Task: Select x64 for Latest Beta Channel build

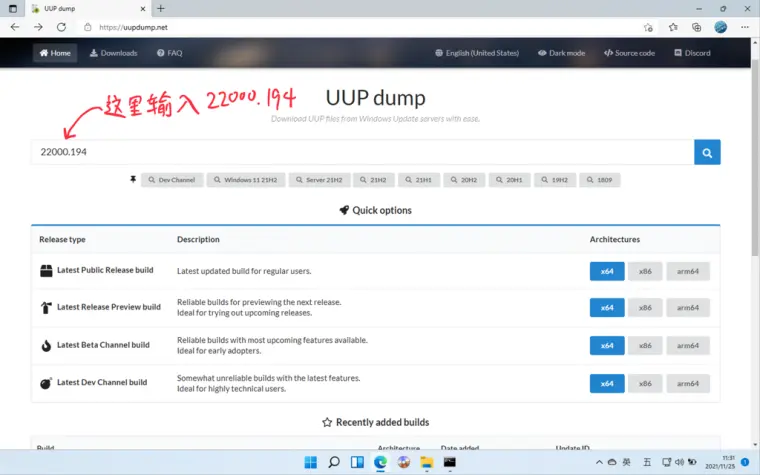Action: coord(607,346)
